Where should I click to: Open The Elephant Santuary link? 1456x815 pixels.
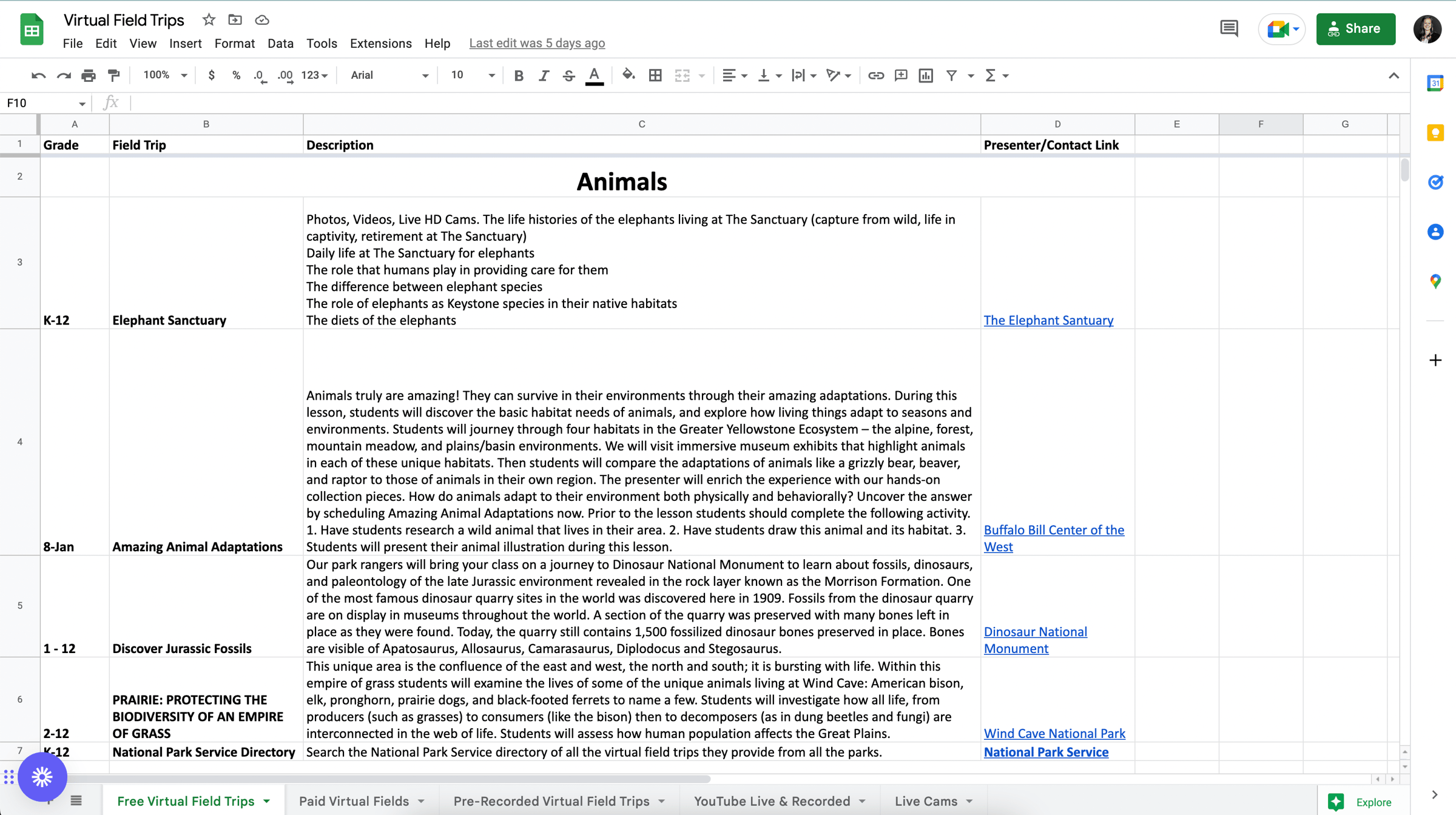point(1048,320)
